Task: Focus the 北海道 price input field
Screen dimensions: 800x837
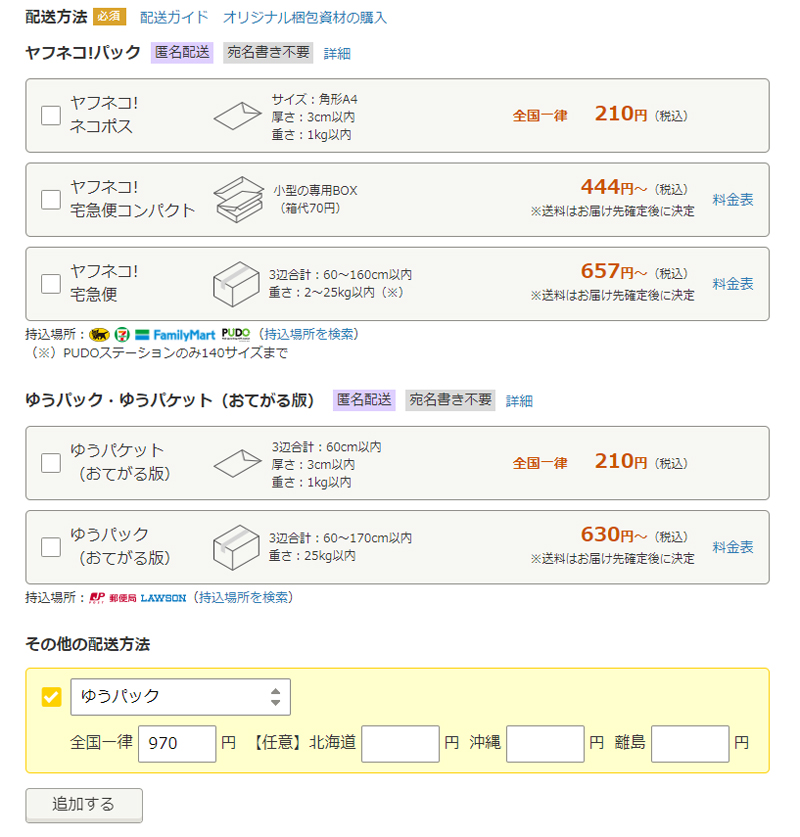Action: [x=400, y=744]
